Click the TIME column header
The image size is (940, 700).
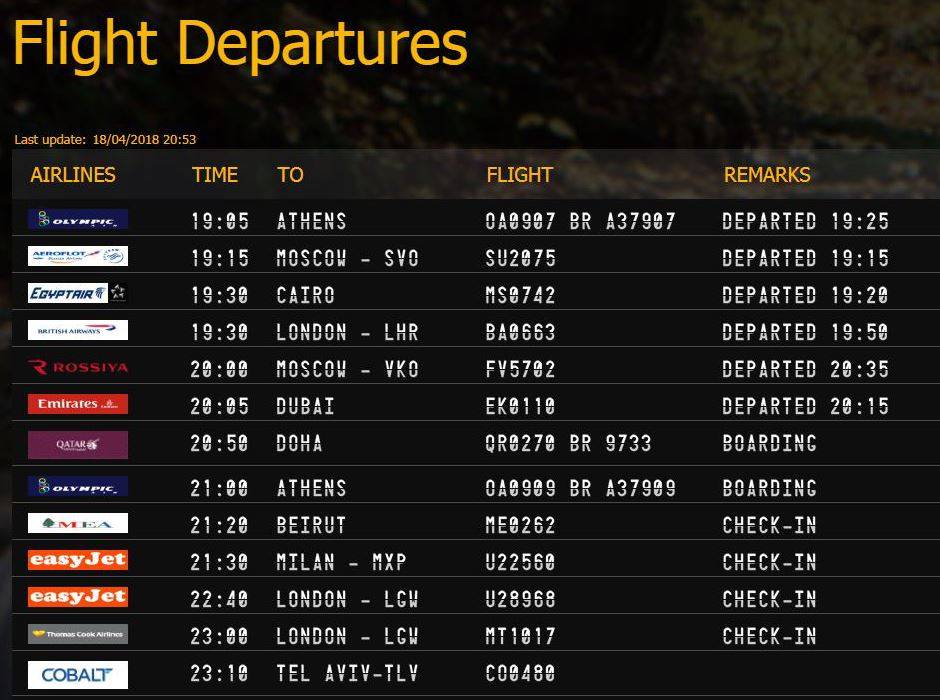coord(215,175)
